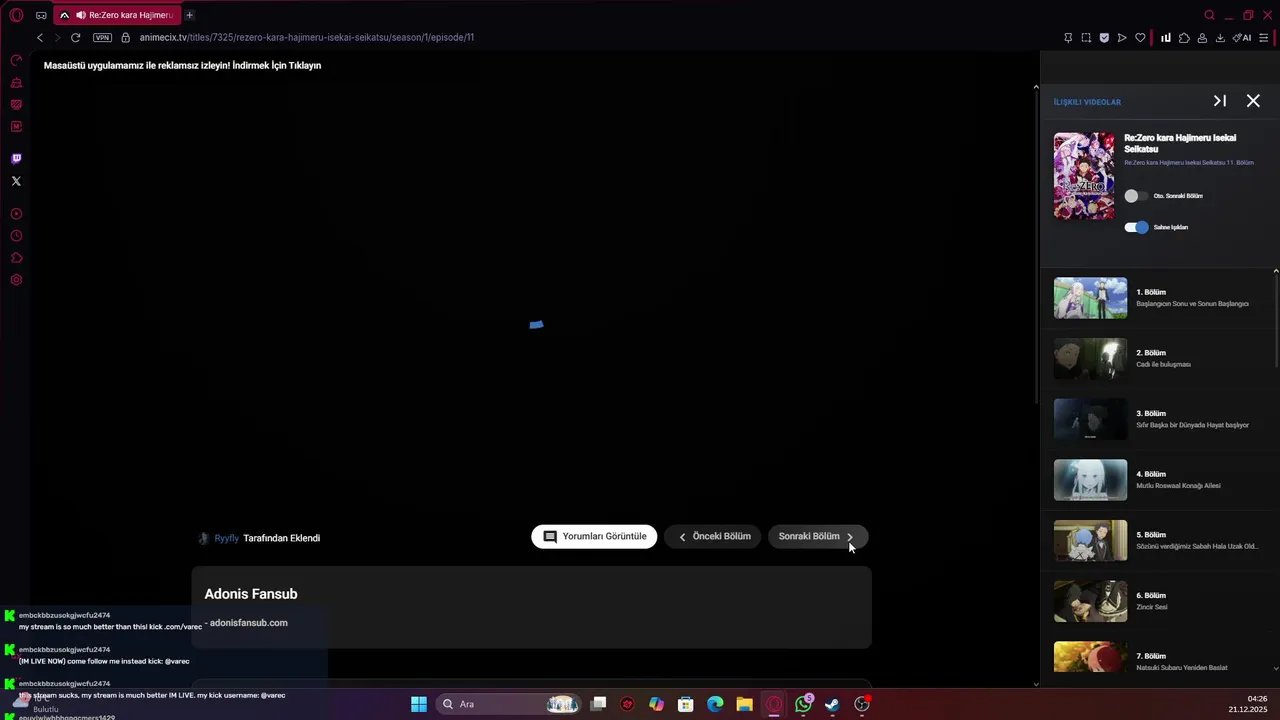Open WhatsApp from the taskbar
1280x720 pixels.
(x=803, y=704)
